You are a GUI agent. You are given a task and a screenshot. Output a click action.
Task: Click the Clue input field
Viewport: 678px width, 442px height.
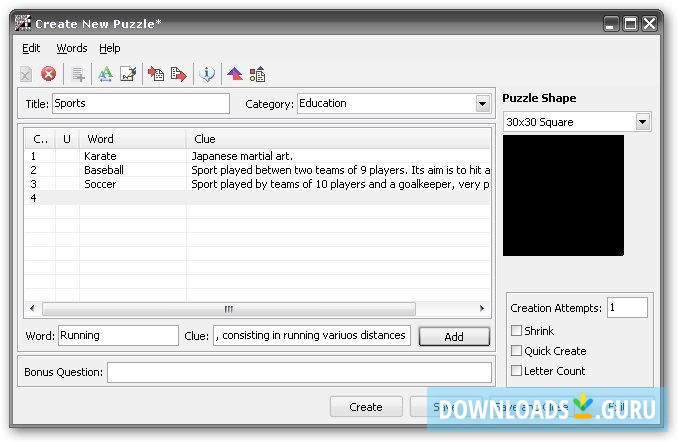311,336
